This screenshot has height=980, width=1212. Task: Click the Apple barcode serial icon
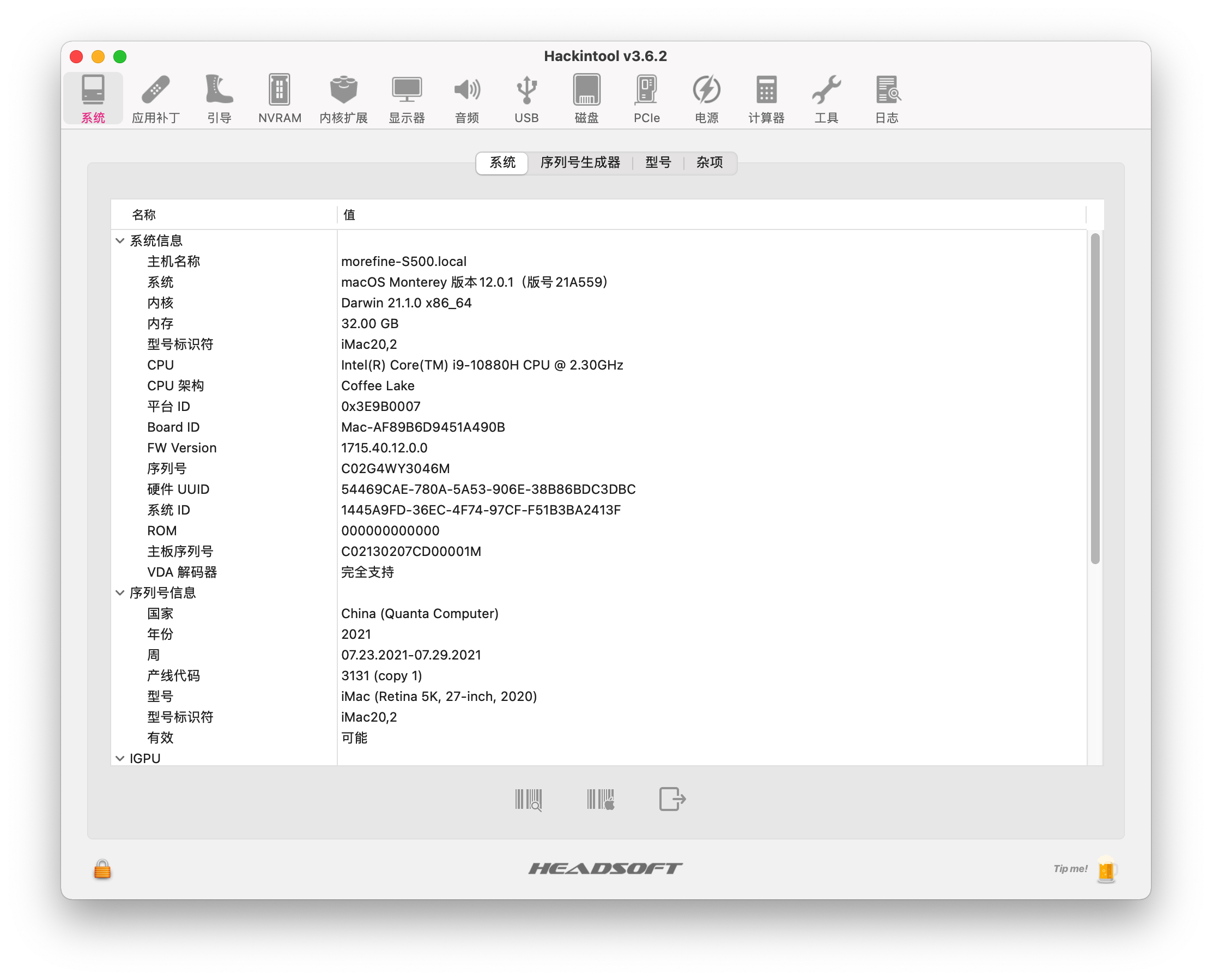pyautogui.click(x=600, y=800)
